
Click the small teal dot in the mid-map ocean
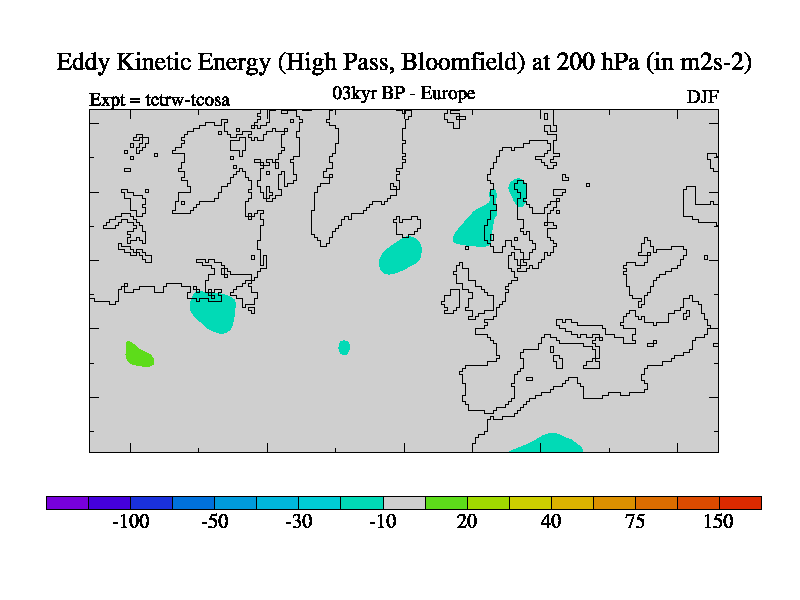(344, 347)
